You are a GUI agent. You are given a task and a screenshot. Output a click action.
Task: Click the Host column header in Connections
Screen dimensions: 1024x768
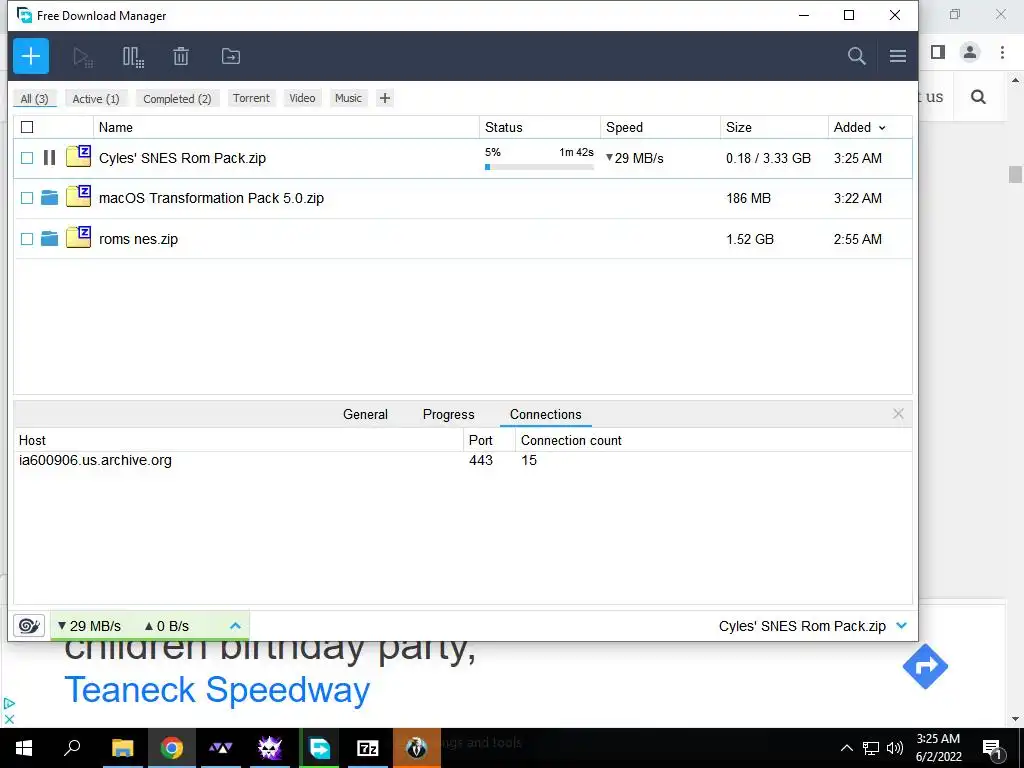click(238, 440)
